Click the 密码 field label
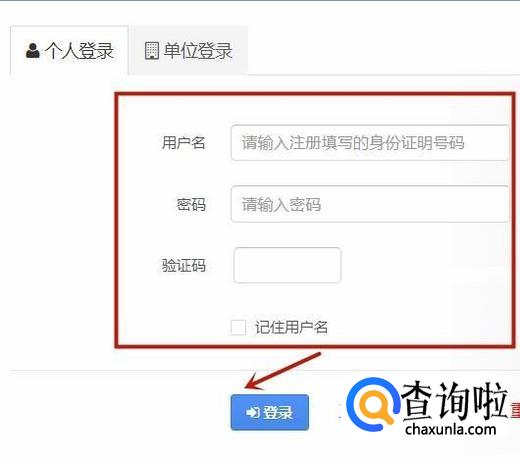Viewport: 520px width, 460px height. 191,204
